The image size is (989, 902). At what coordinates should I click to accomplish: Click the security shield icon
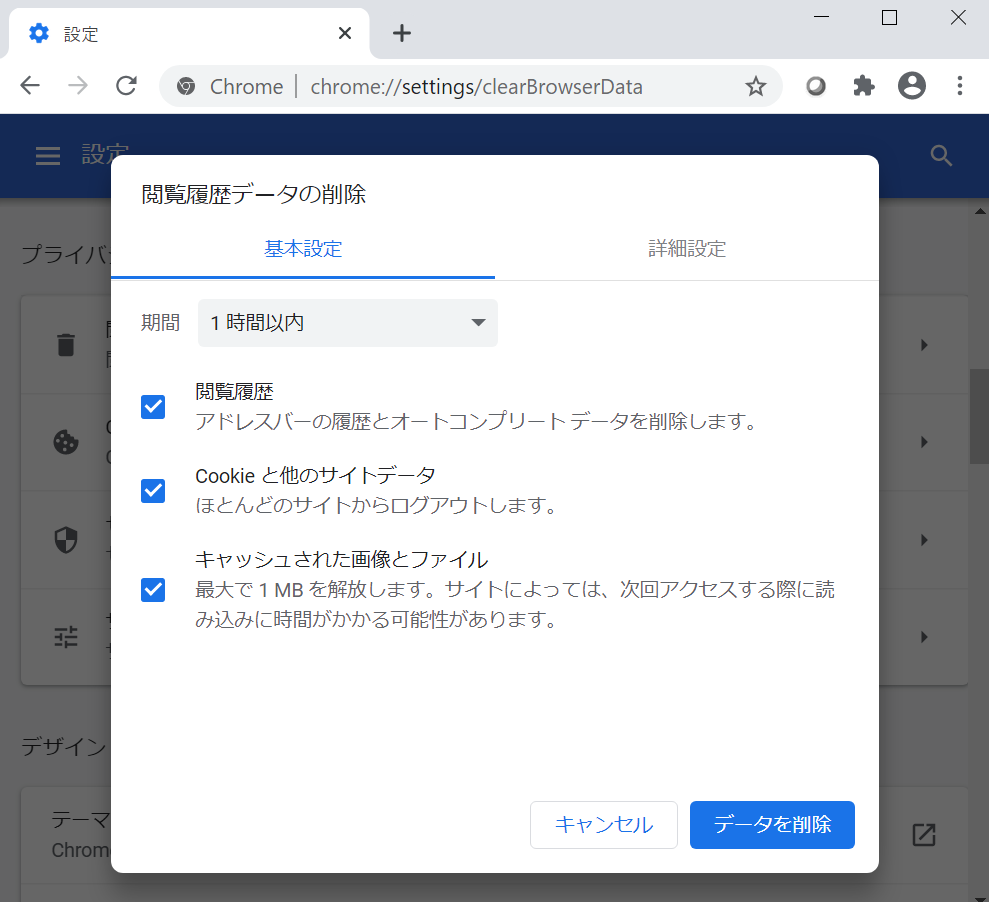point(66,540)
